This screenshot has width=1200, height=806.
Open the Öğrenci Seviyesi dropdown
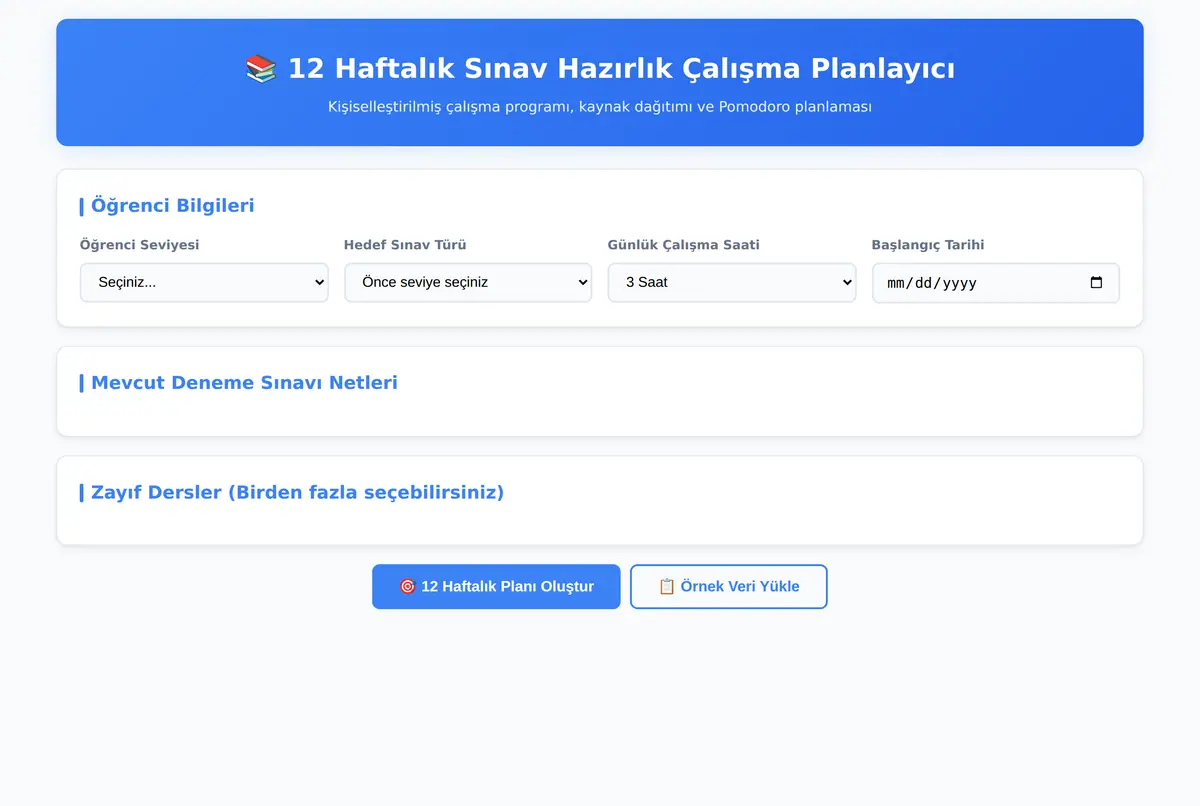click(x=204, y=282)
